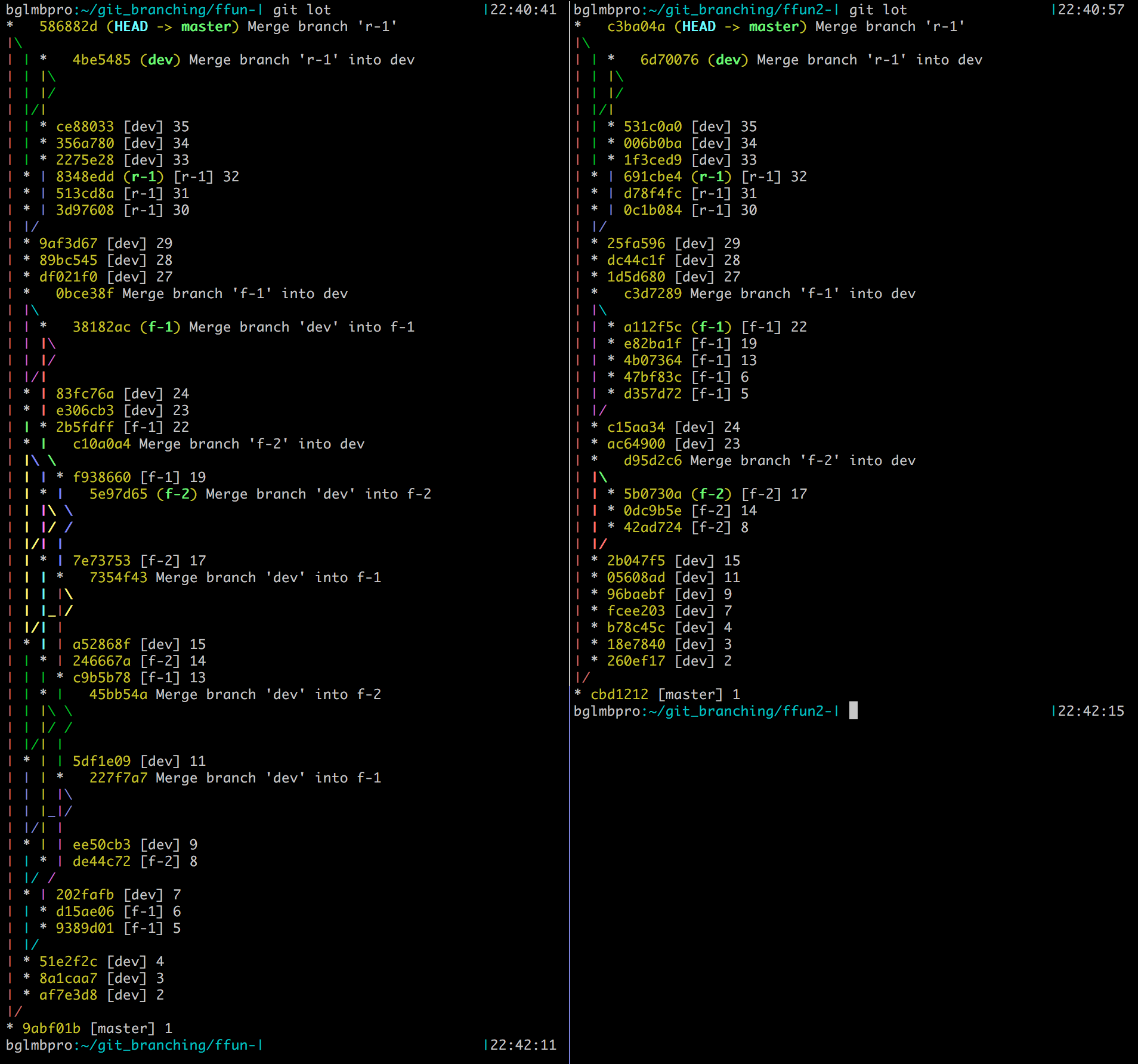This screenshot has width=1138, height=1064.
Task: Click merge commit hash c10a0a4
Action: [x=101, y=444]
